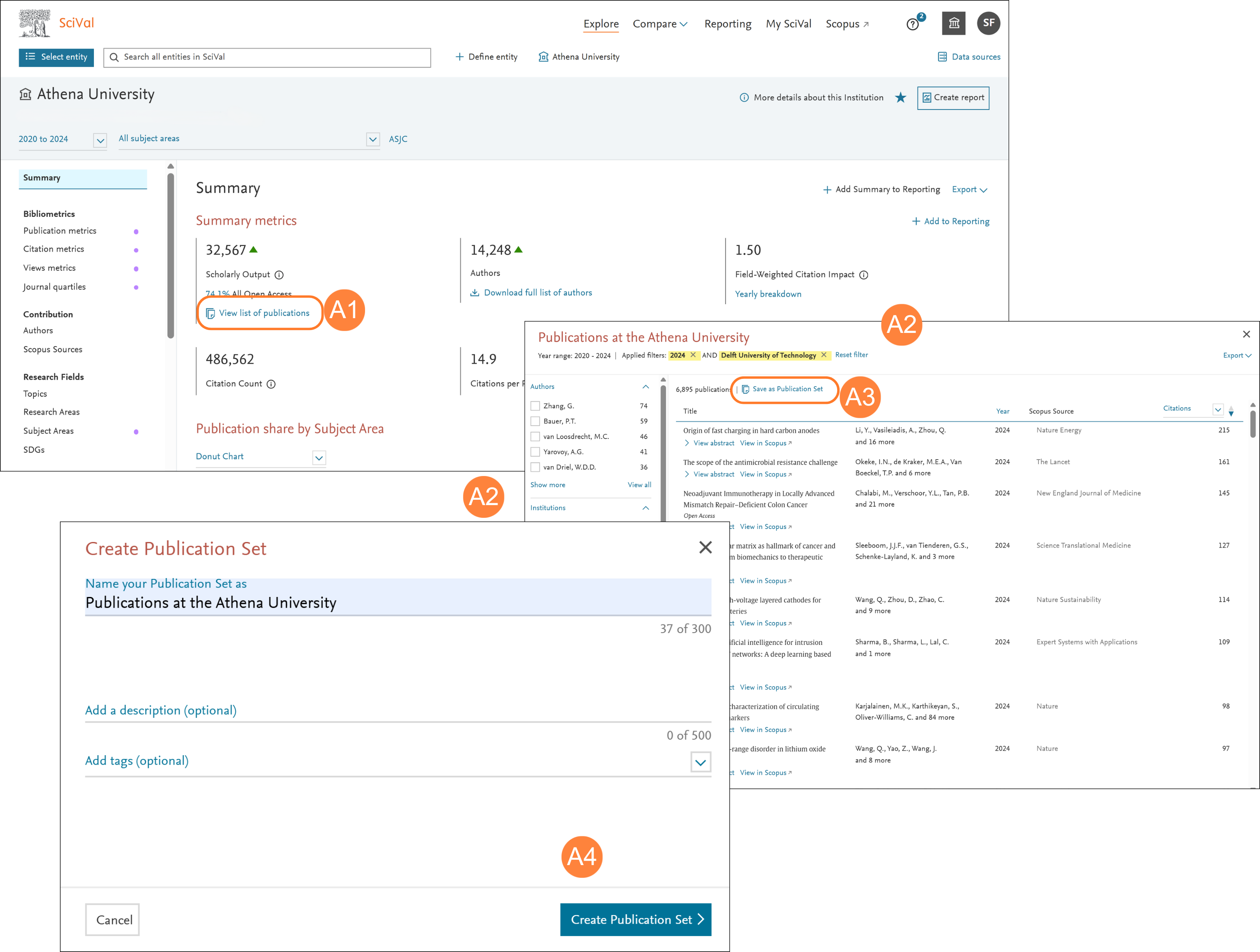Expand the Add tags dropdown
This screenshot has height=952, width=1260.
tap(701, 763)
